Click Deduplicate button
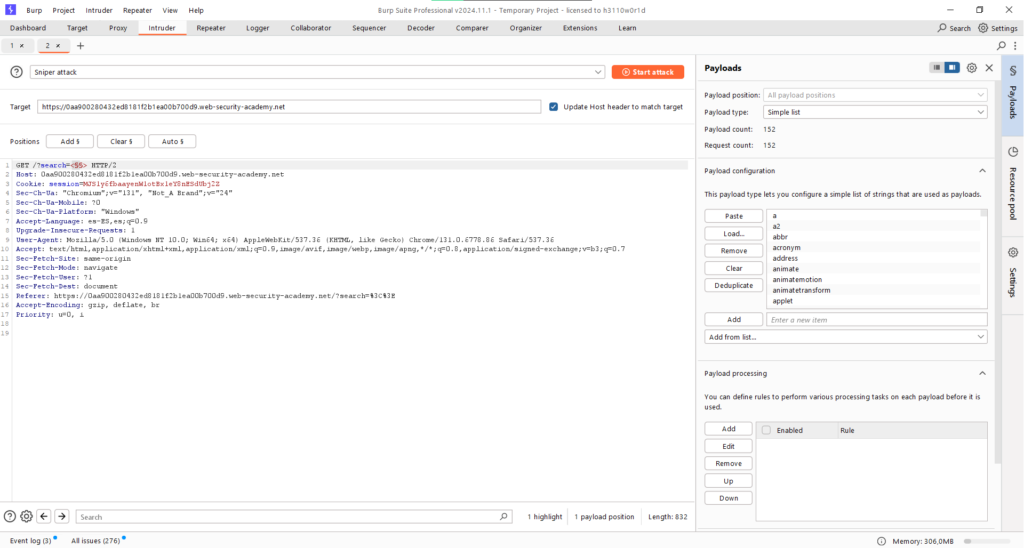 pyautogui.click(x=733, y=285)
